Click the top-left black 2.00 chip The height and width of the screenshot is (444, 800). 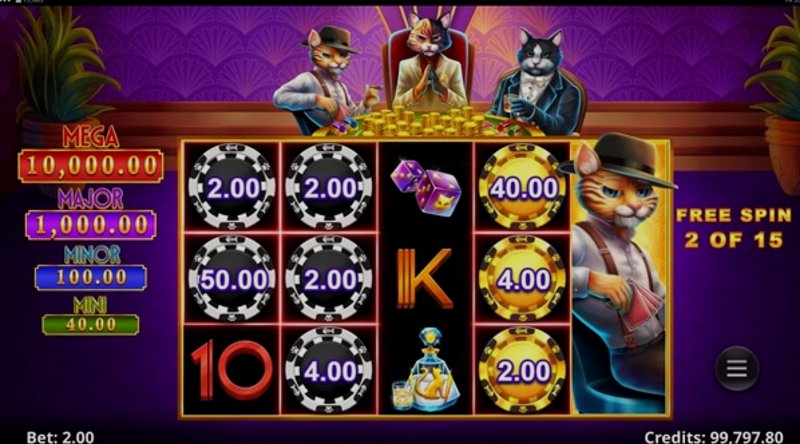pos(232,188)
